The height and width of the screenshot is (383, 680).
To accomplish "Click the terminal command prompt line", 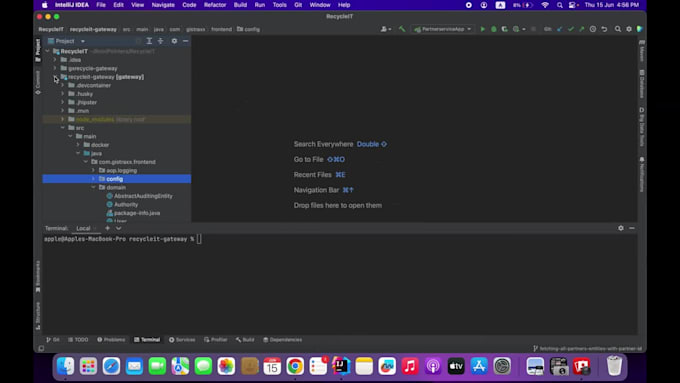I will [x=123, y=239].
